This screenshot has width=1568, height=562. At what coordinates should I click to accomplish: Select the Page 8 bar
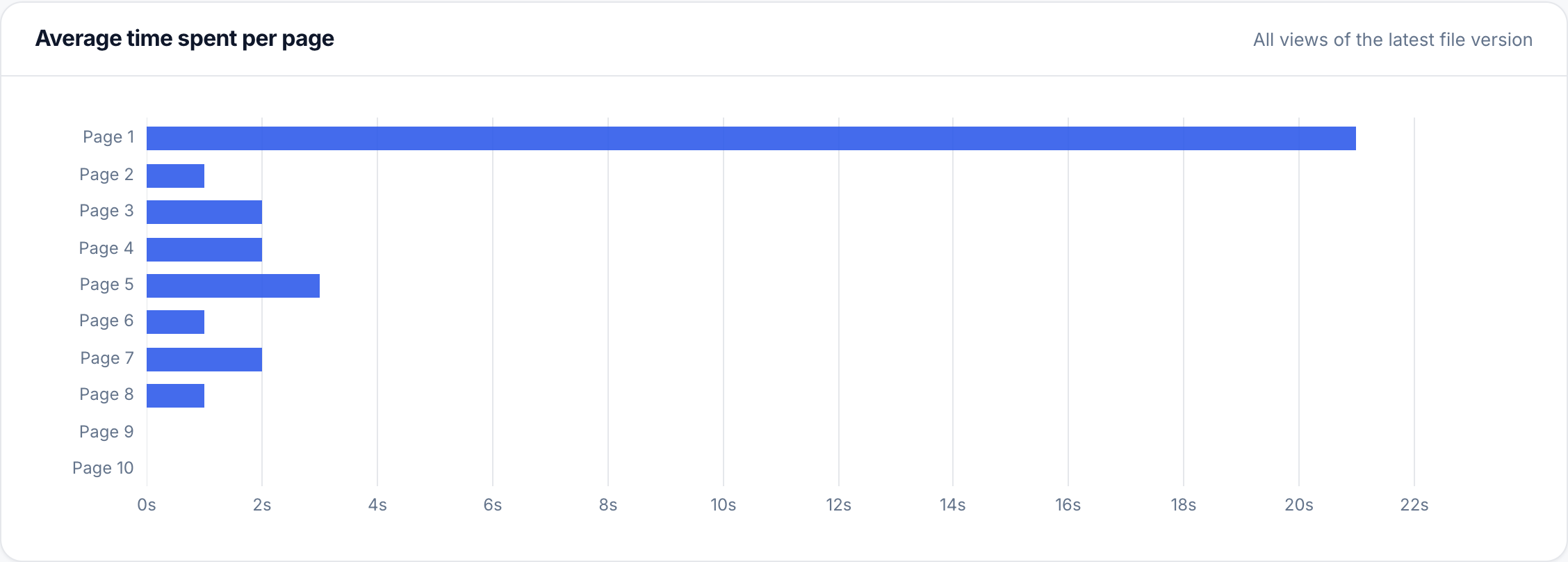175,396
